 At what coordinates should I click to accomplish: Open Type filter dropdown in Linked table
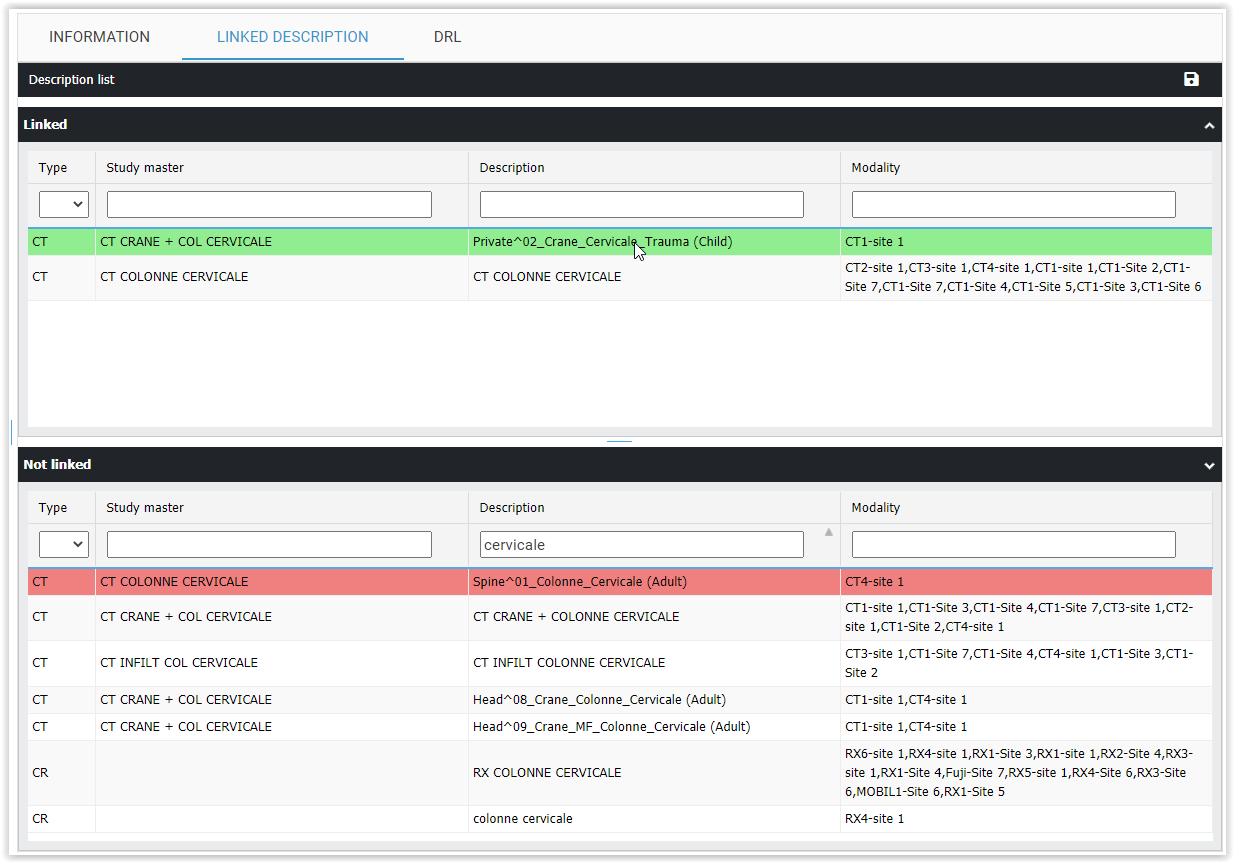coord(64,205)
